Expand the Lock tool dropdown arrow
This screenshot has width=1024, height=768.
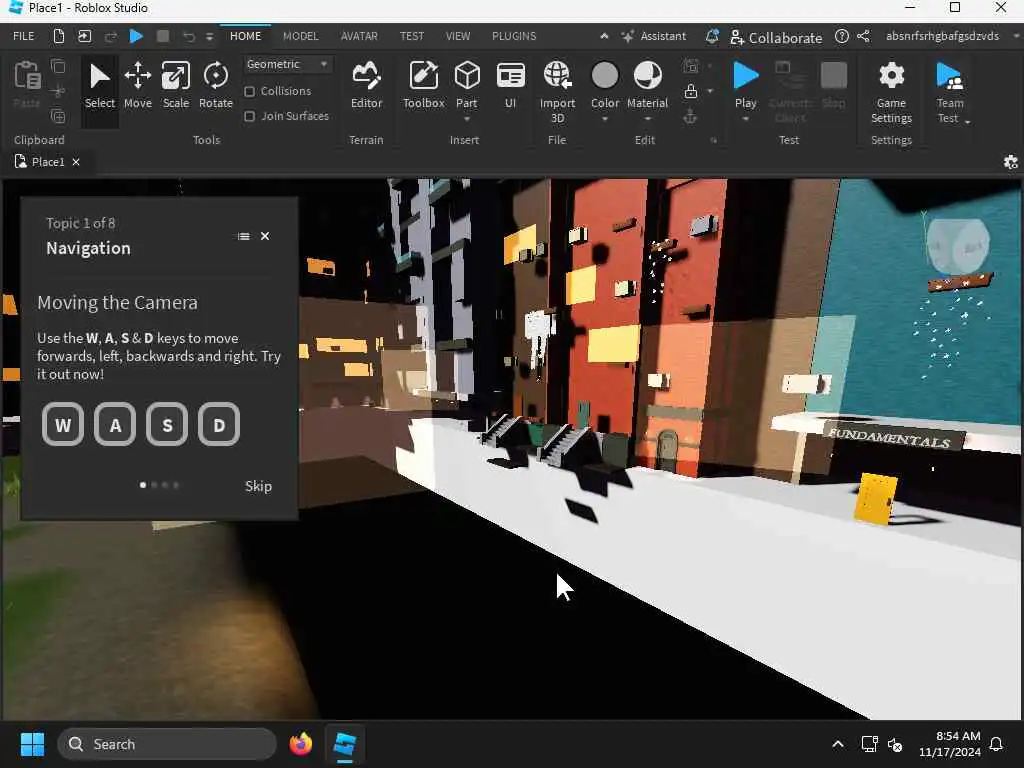point(711,91)
